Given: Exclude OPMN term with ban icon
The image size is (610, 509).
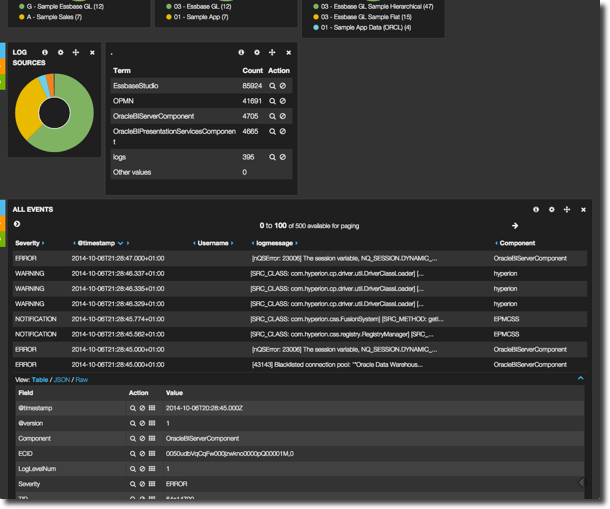Looking at the screenshot, I should pos(282,101).
